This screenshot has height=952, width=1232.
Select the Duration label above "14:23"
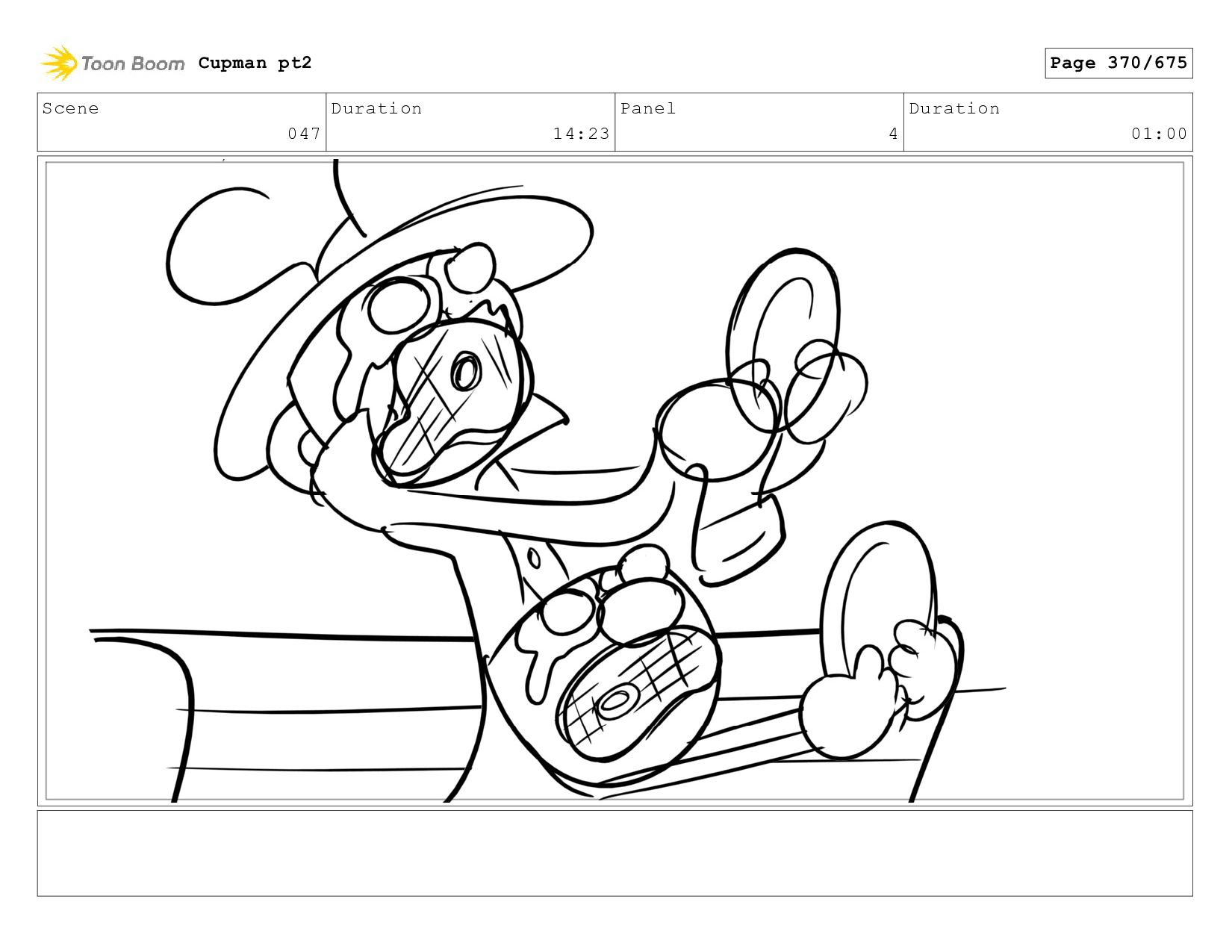[x=376, y=109]
